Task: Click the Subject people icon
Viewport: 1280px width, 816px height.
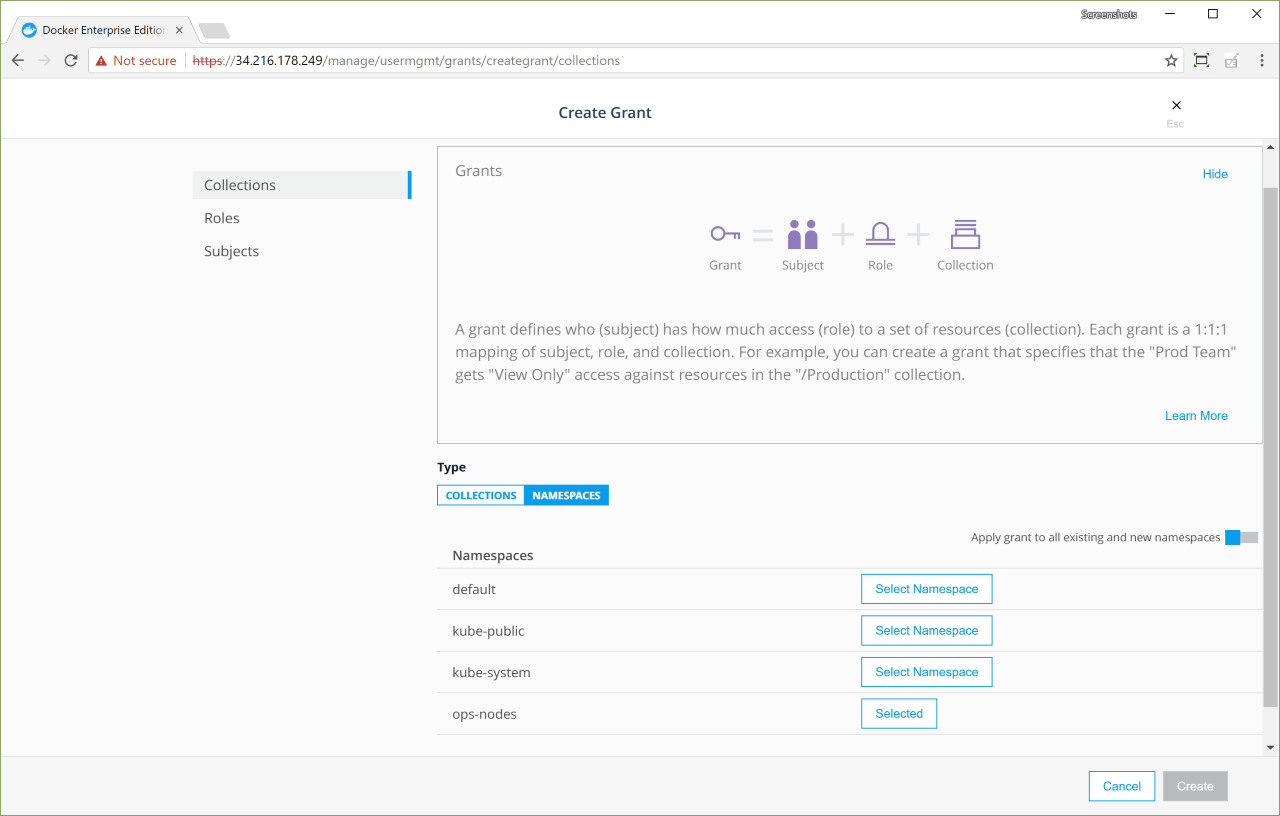Action: 802,234
